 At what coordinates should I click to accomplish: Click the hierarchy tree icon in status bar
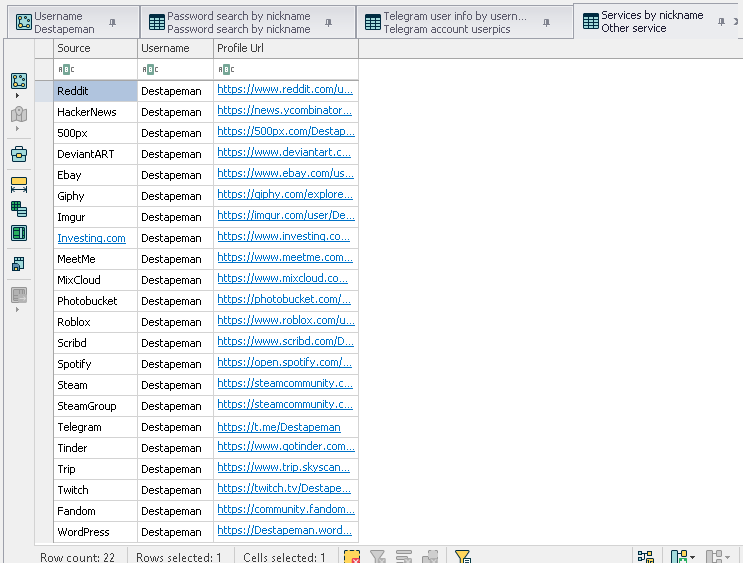645,556
